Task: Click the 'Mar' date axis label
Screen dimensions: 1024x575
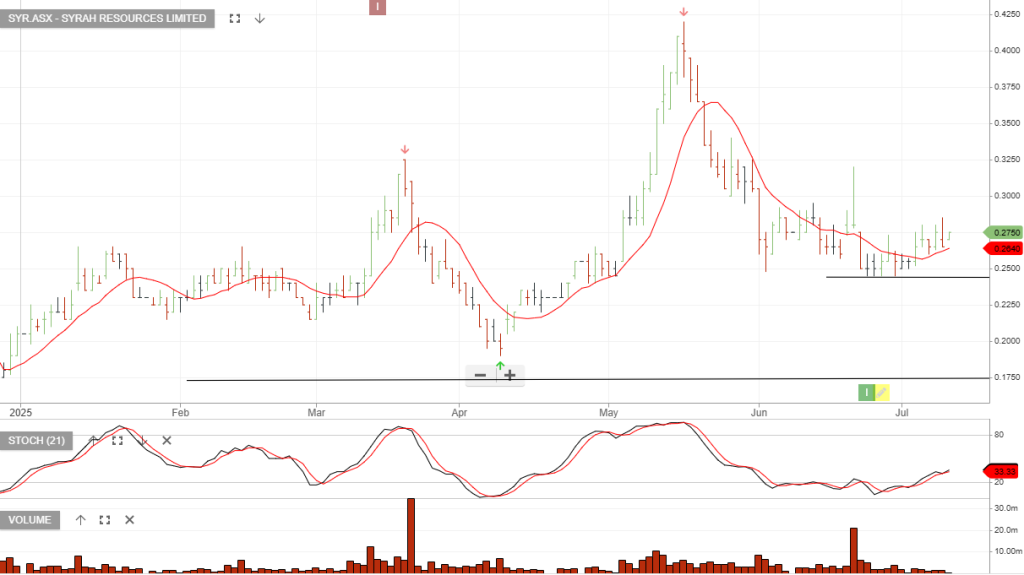Action: point(316,413)
